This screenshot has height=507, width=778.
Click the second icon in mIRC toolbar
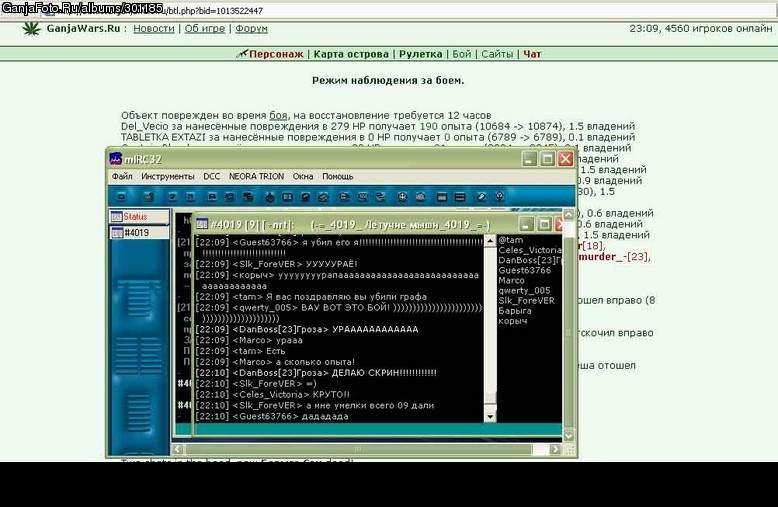(149, 197)
